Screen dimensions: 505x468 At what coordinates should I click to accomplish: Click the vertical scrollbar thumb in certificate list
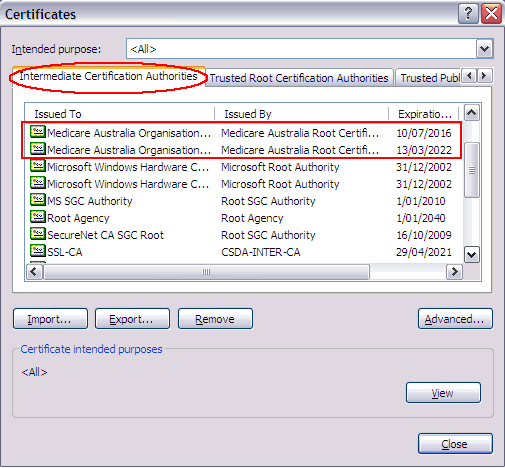(472, 170)
